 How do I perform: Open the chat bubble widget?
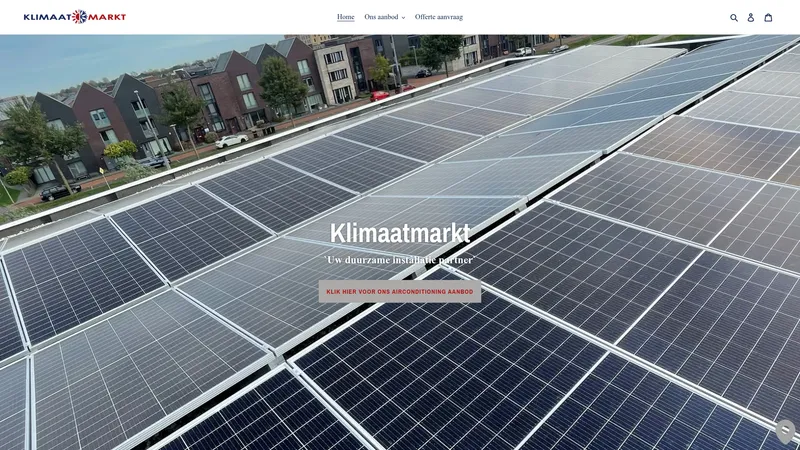tap(786, 432)
